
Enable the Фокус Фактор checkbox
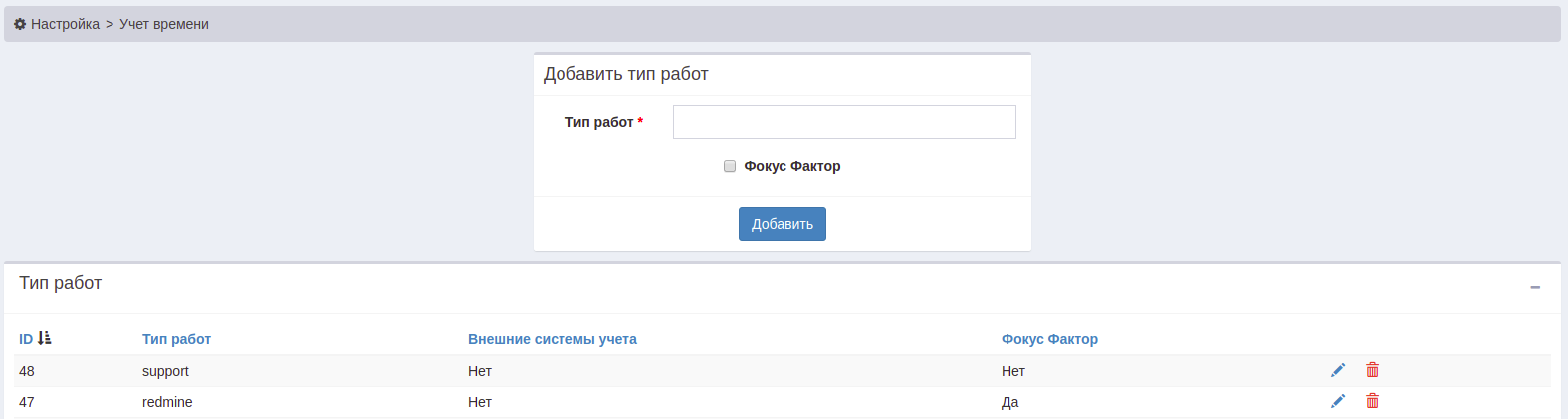pyautogui.click(x=730, y=166)
